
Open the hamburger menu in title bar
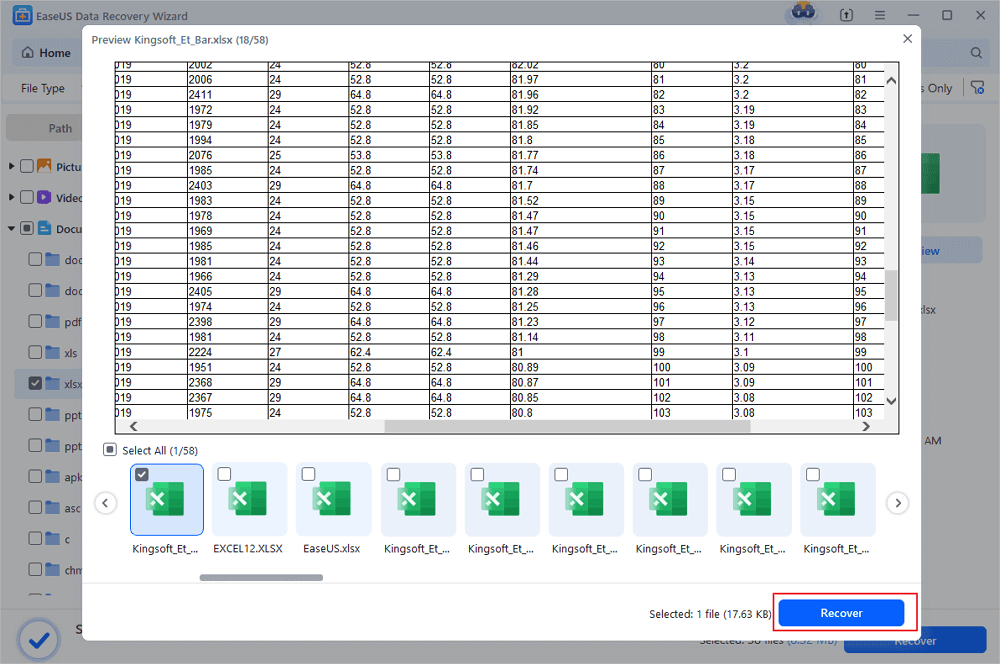tap(882, 16)
